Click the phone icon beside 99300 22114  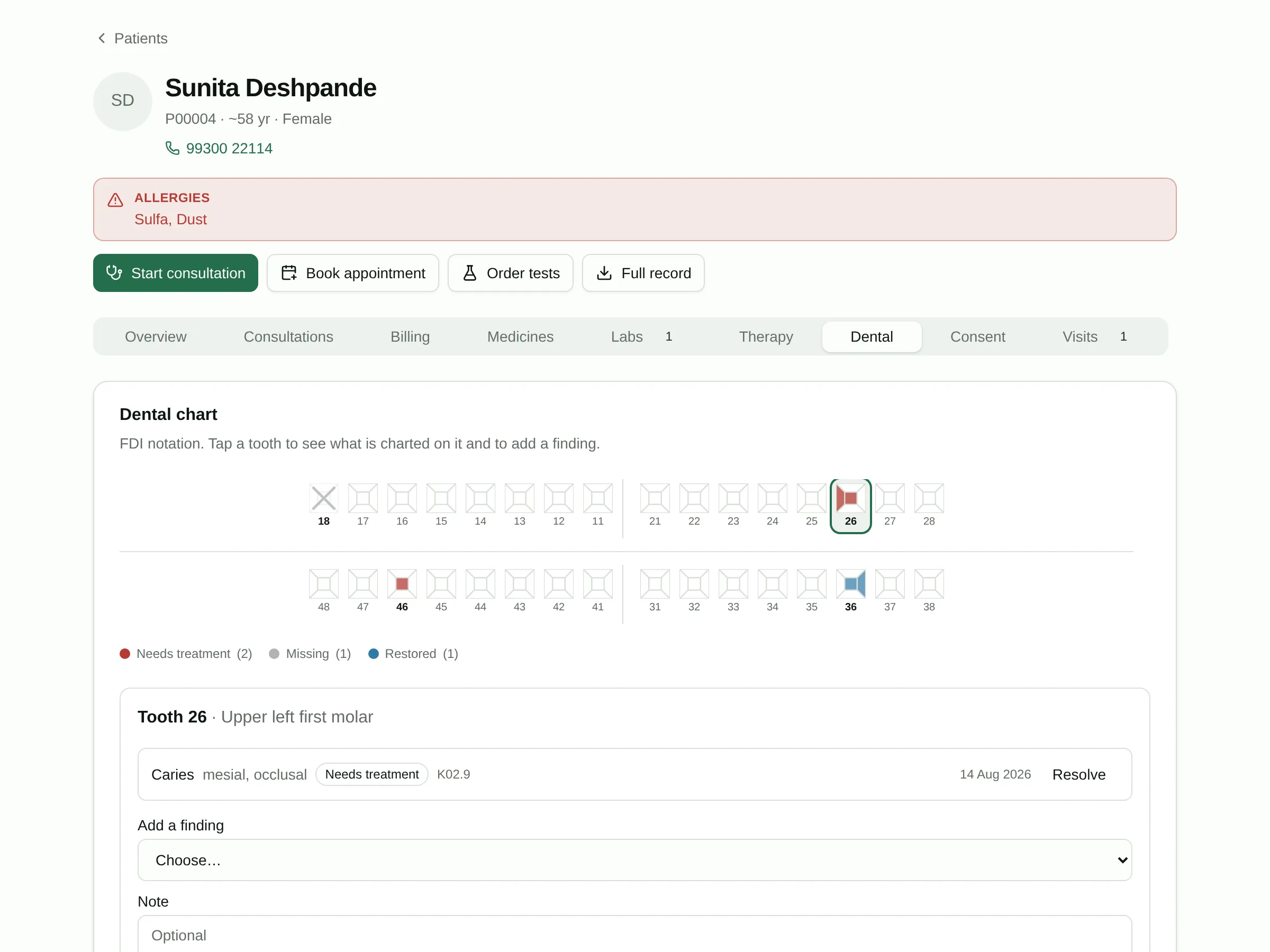point(172,148)
